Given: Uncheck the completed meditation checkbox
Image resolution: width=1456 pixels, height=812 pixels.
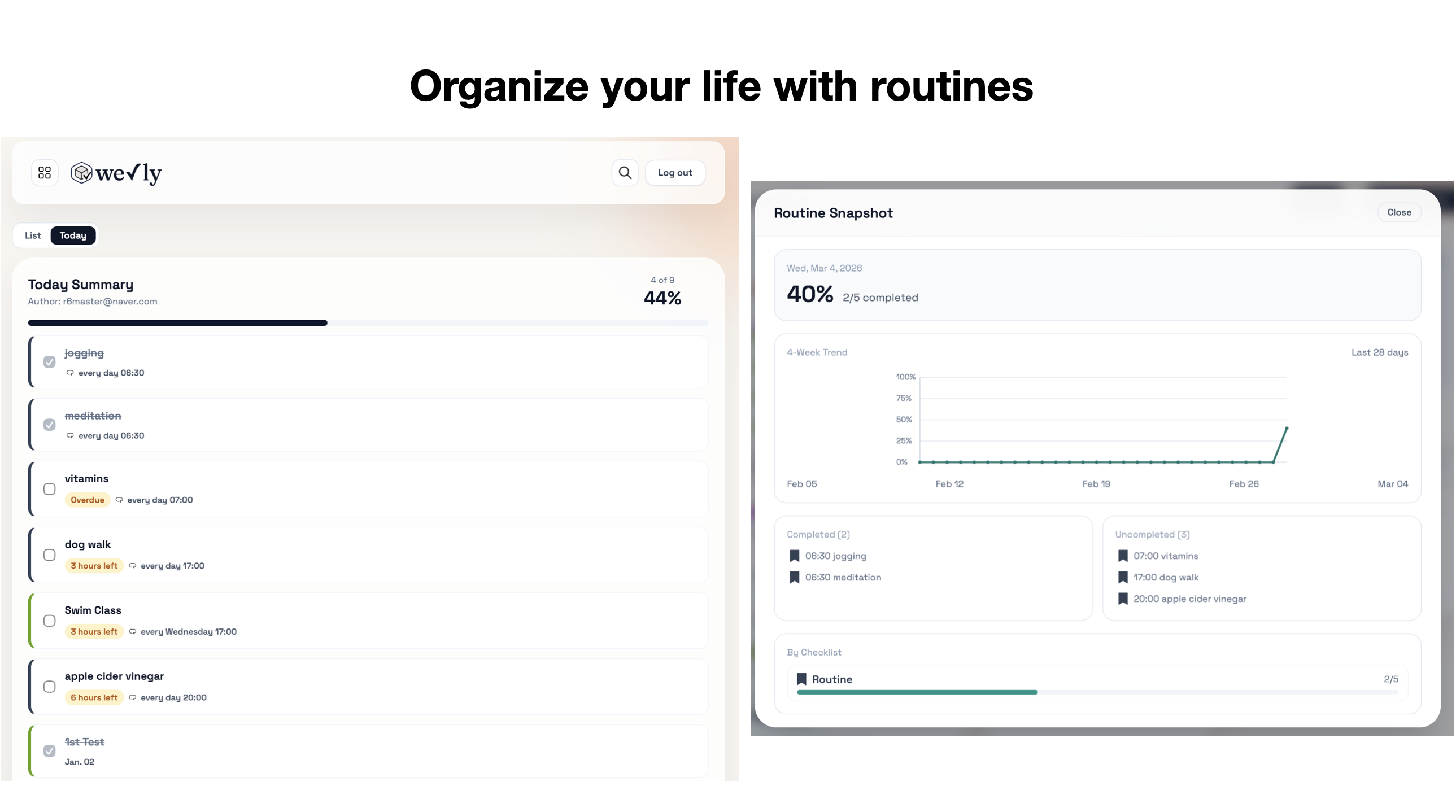Looking at the screenshot, I should coord(50,425).
